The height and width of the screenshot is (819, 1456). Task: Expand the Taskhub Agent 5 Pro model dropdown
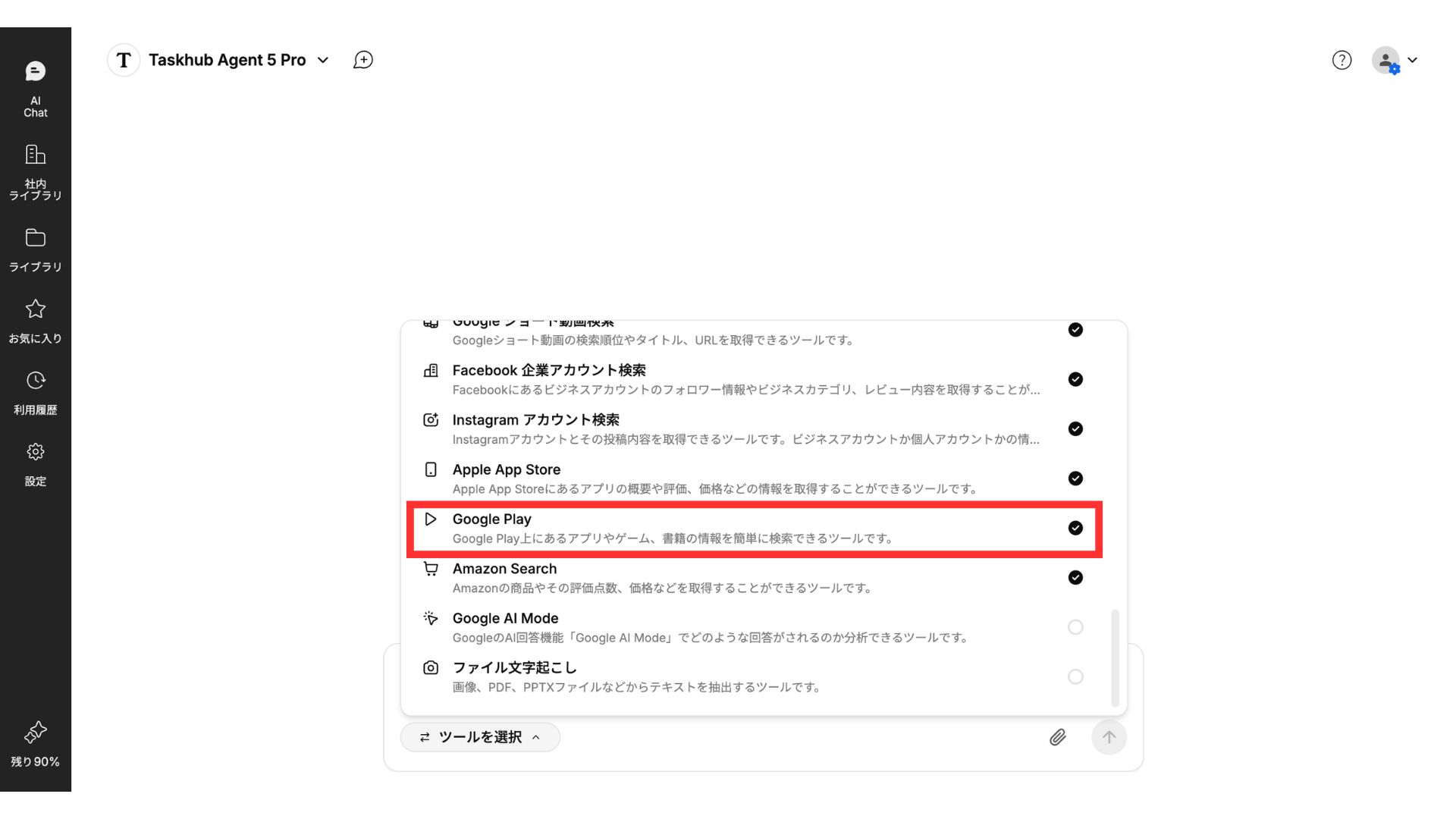click(323, 60)
